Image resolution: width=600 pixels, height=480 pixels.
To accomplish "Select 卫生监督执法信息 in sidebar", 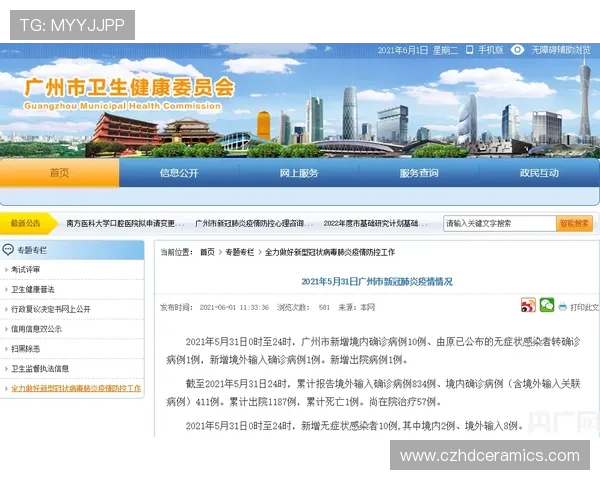I will 40,369.
